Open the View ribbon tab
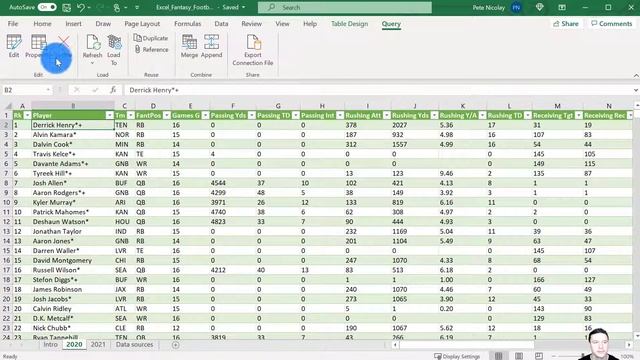This screenshot has width=640, height=360. [x=282, y=24]
